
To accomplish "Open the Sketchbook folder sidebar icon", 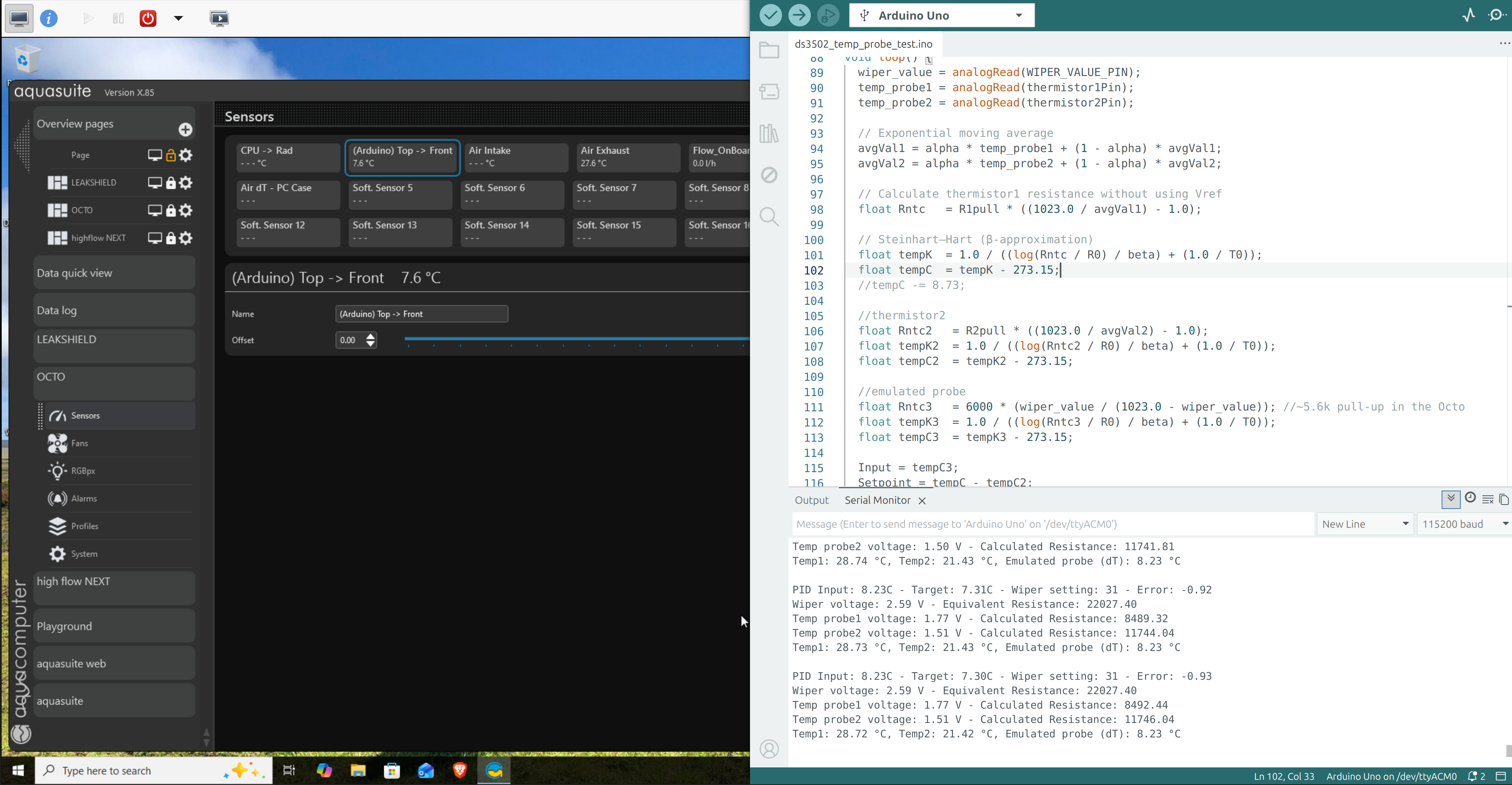I will click(769, 50).
